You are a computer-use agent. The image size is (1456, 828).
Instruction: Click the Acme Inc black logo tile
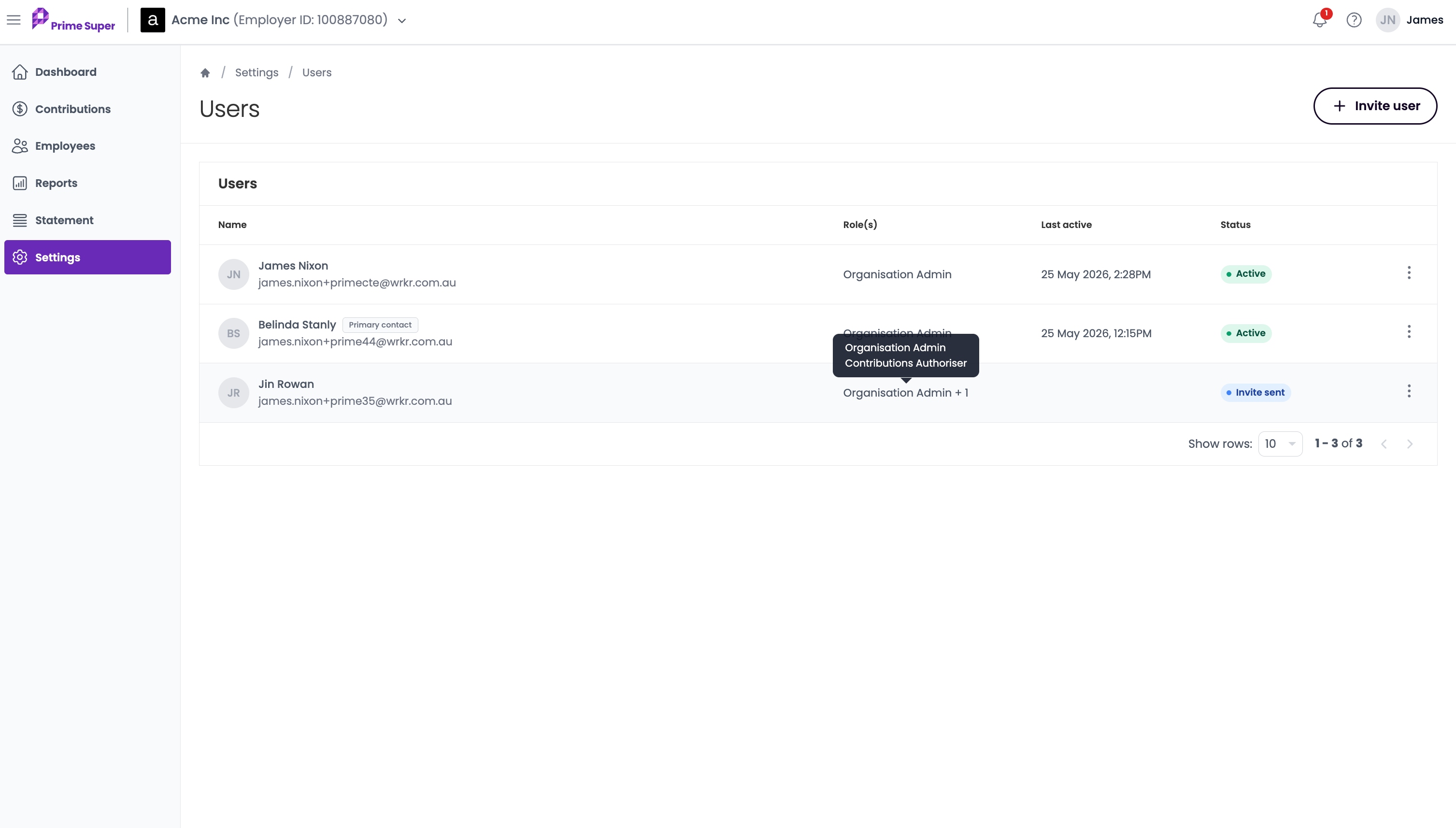click(x=152, y=20)
